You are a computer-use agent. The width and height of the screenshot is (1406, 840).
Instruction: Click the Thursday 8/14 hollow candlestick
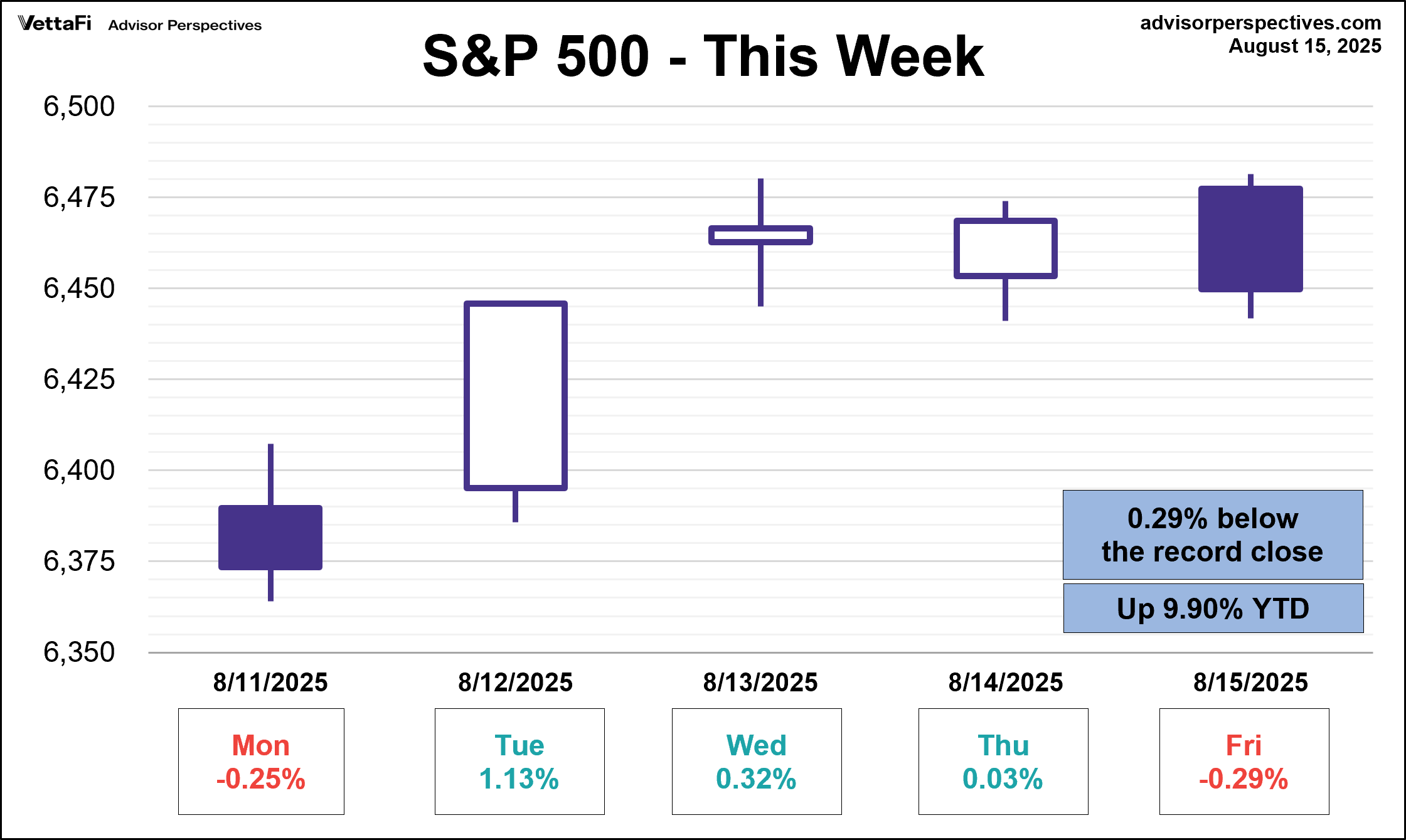pyautogui.click(x=1006, y=248)
